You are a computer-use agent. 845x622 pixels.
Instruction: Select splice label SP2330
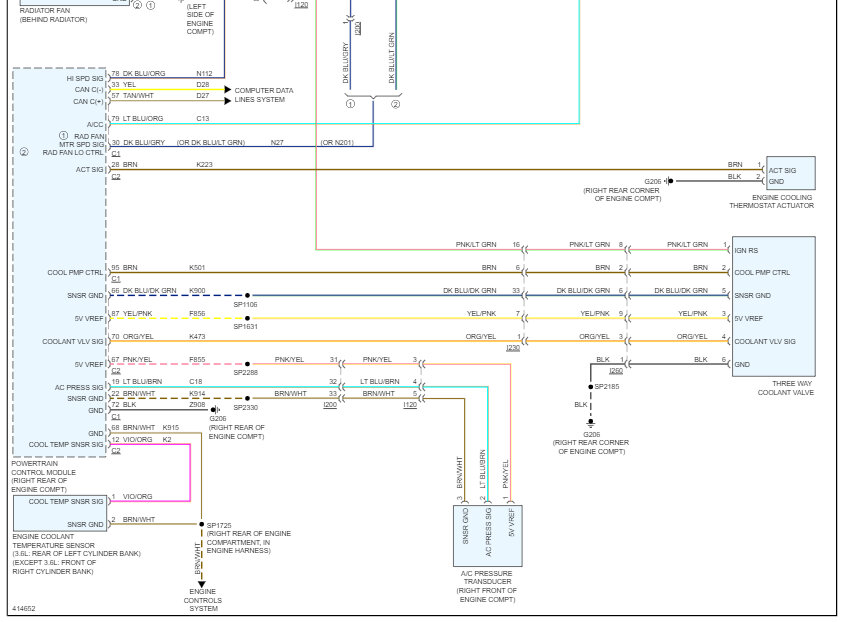[x=246, y=407]
